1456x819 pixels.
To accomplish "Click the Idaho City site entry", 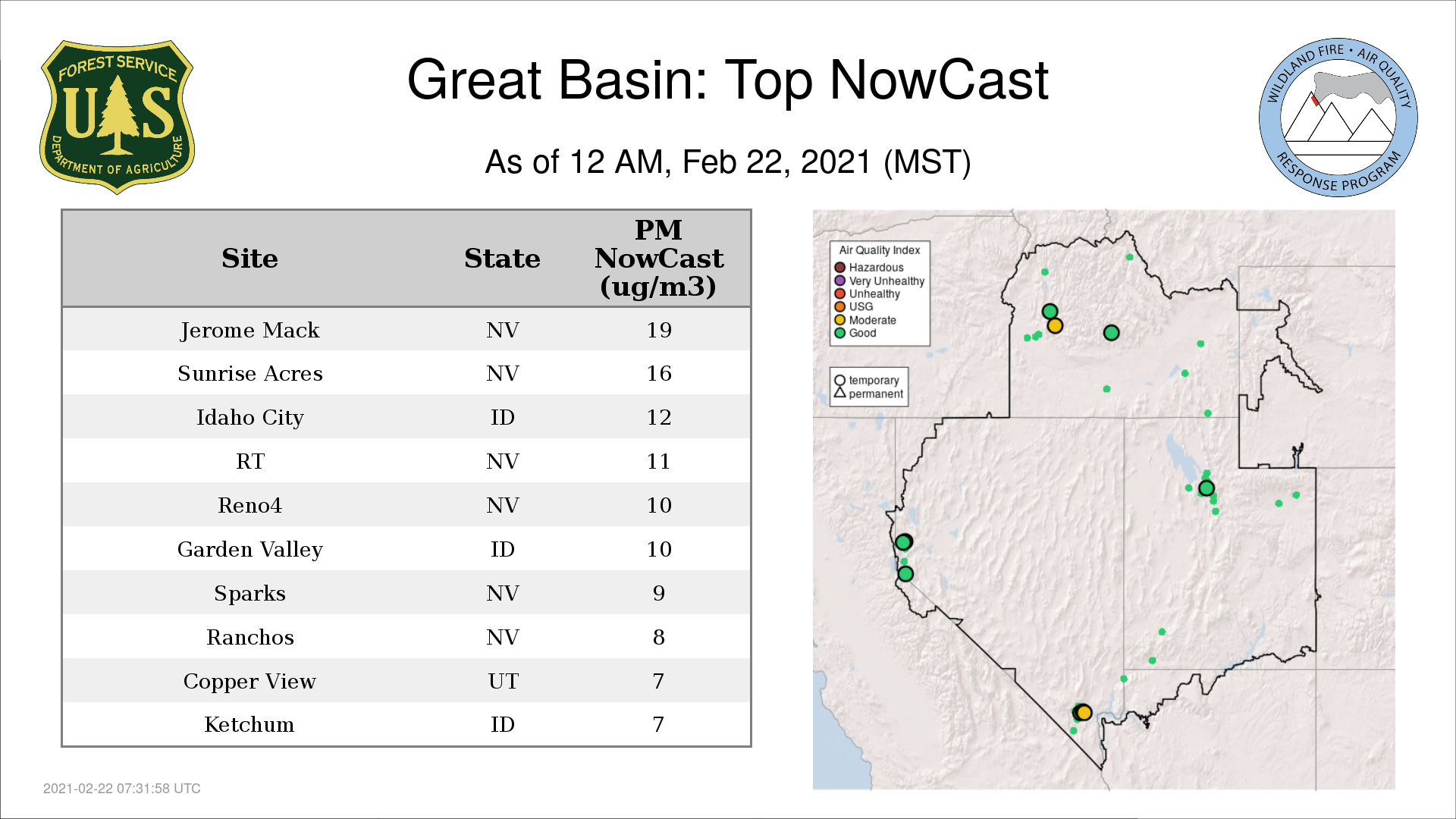I will pyautogui.click(x=249, y=417).
